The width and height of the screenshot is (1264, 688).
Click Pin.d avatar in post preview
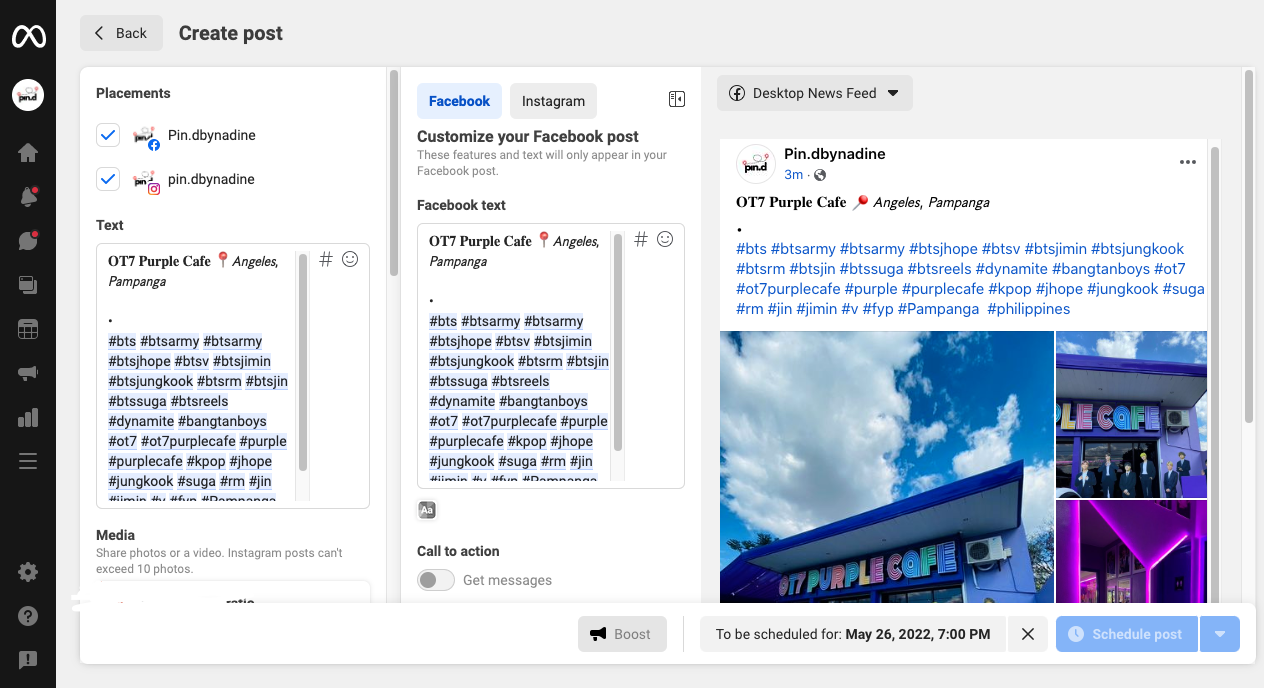coord(756,164)
